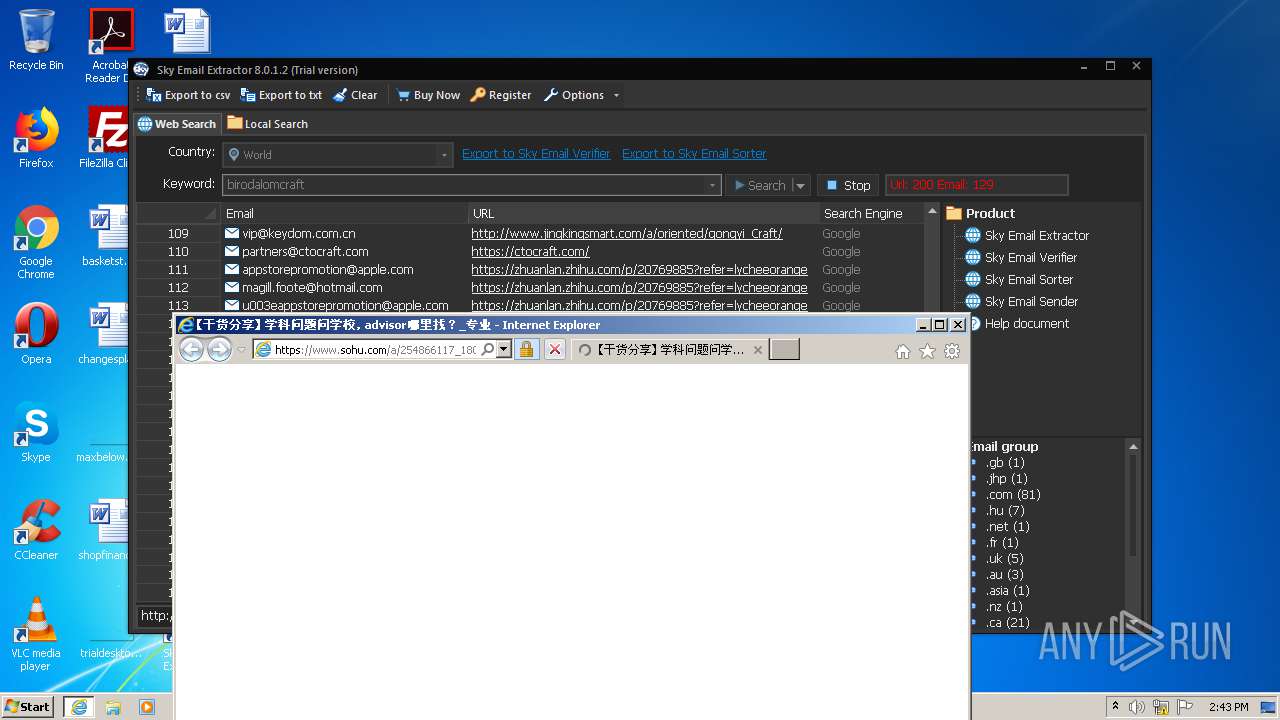Select Sky Email Sender product item

pyautogui.click(x=1021, y=301)
